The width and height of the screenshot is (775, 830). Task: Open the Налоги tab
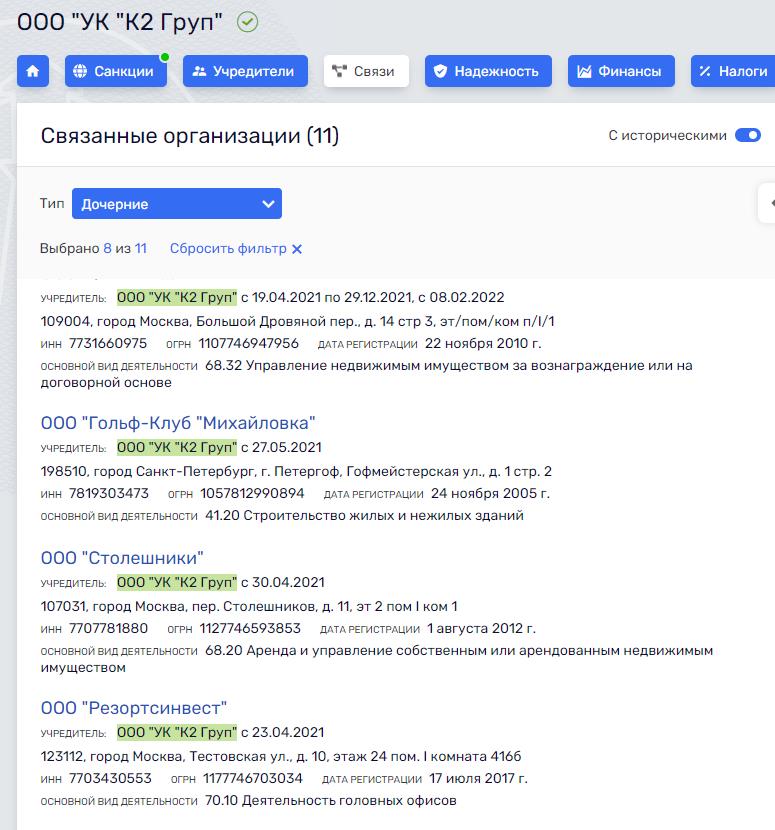(x=733, y=71)
